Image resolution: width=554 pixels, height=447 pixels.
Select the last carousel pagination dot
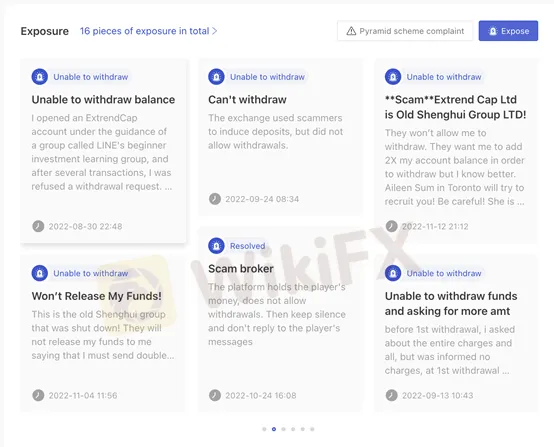[312, 429]
